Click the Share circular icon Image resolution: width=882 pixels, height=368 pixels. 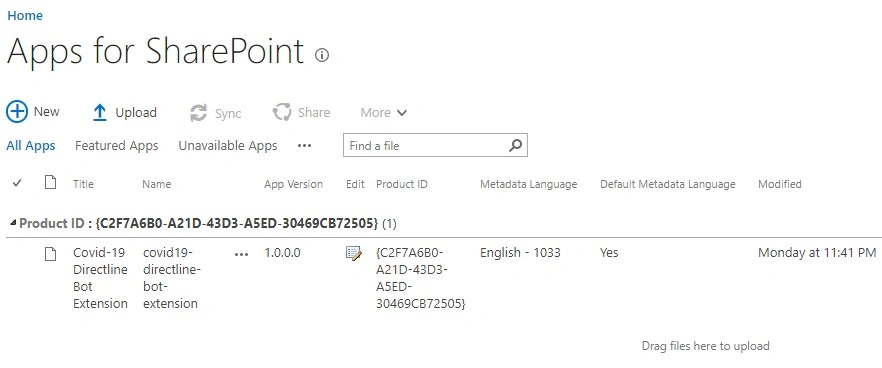[282, 112]
